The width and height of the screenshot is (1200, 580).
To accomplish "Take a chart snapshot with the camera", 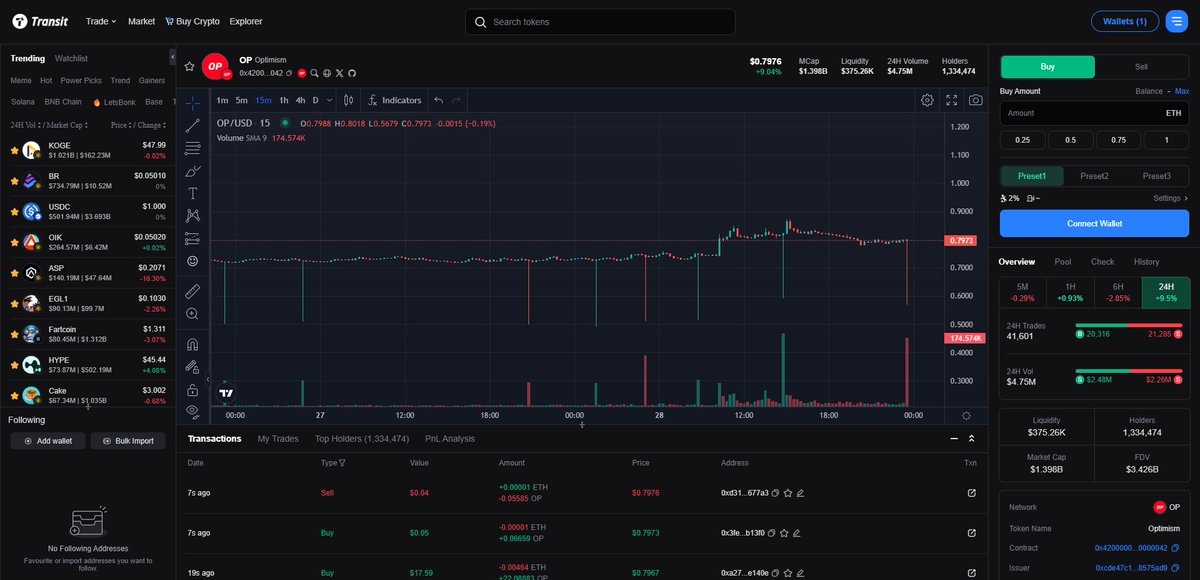I will (975, 100).
